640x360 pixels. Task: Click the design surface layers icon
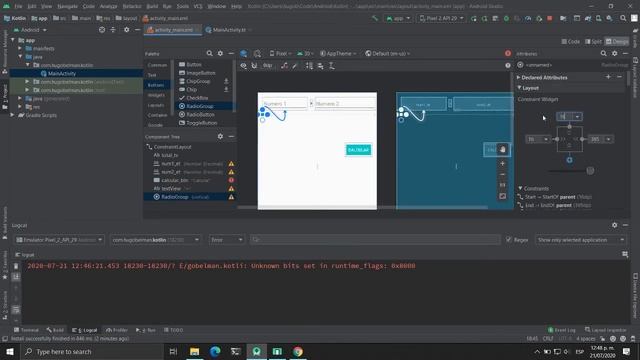click(244, 53)
